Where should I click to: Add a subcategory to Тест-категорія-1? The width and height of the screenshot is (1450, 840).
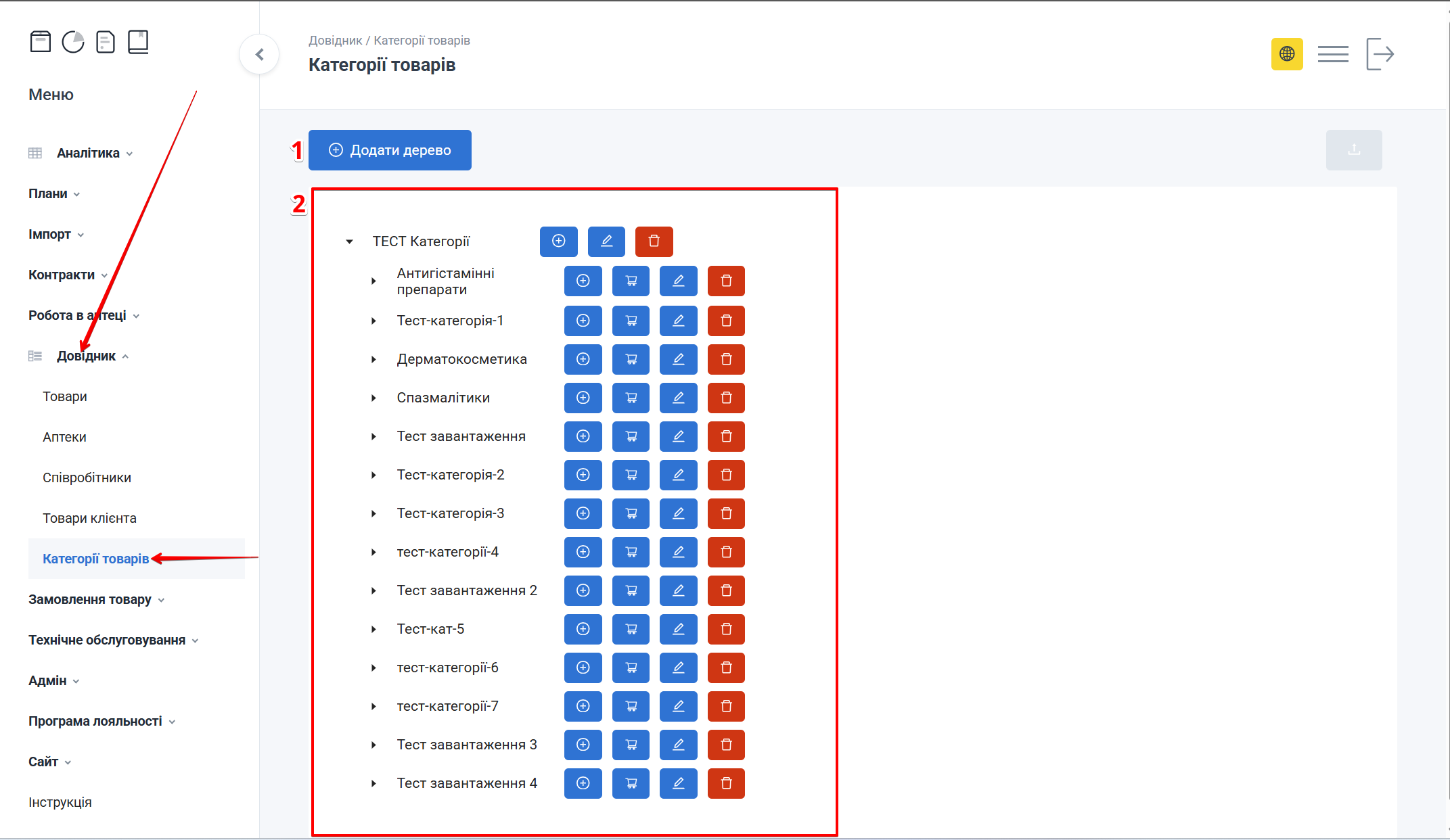coord(583,321)
